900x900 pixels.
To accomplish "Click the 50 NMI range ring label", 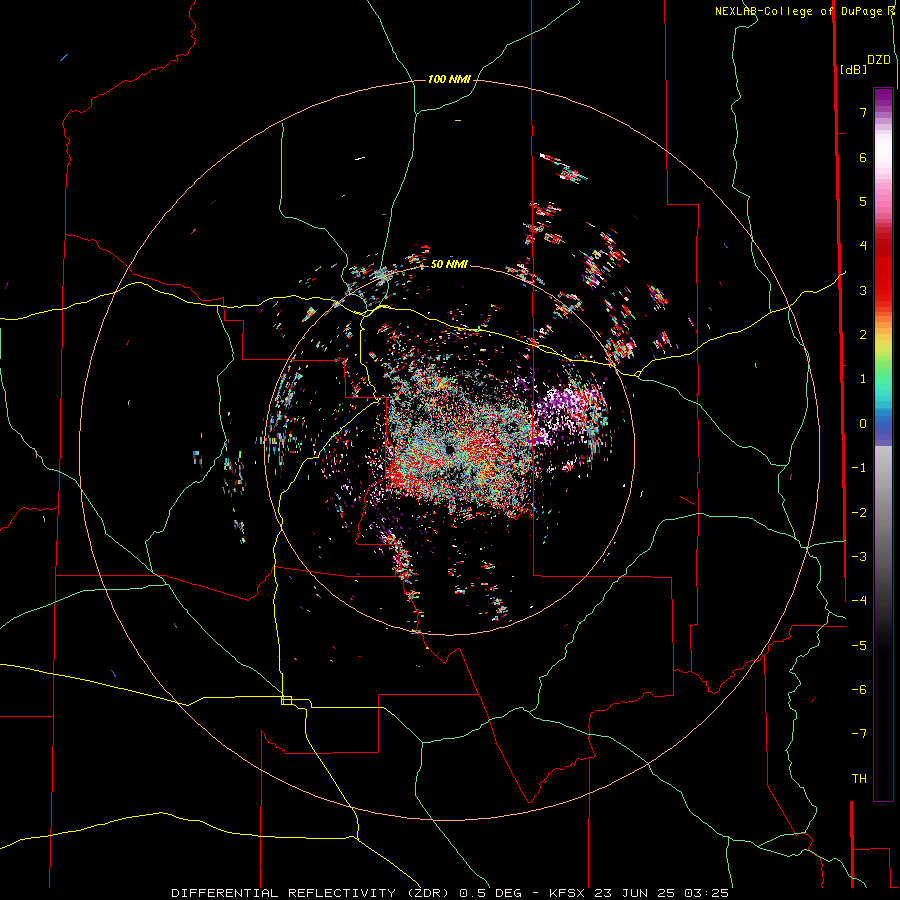I will pyautogui.click(x=449, y=264).
